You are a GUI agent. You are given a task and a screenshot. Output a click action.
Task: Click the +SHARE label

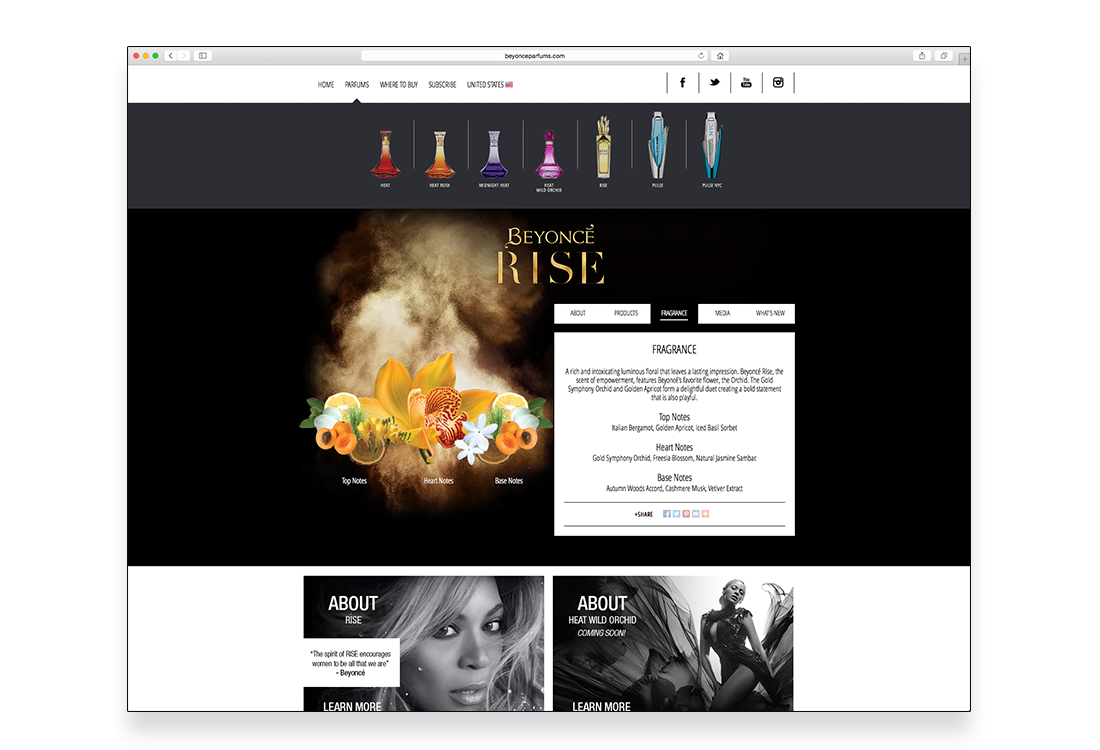coord(643,514)
